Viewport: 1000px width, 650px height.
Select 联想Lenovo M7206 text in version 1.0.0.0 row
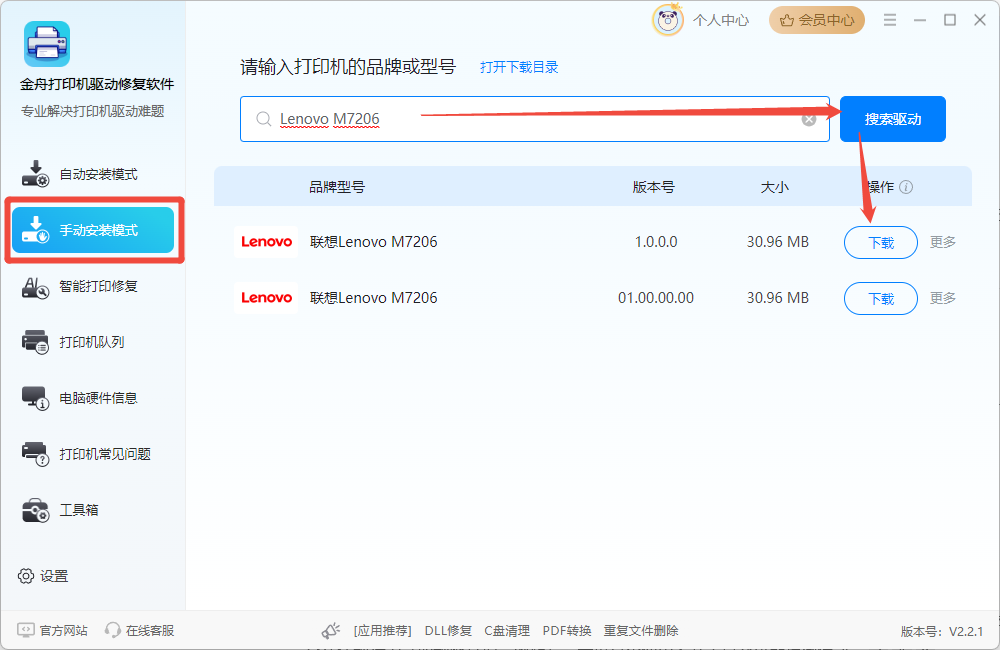[x=374, y=242]
